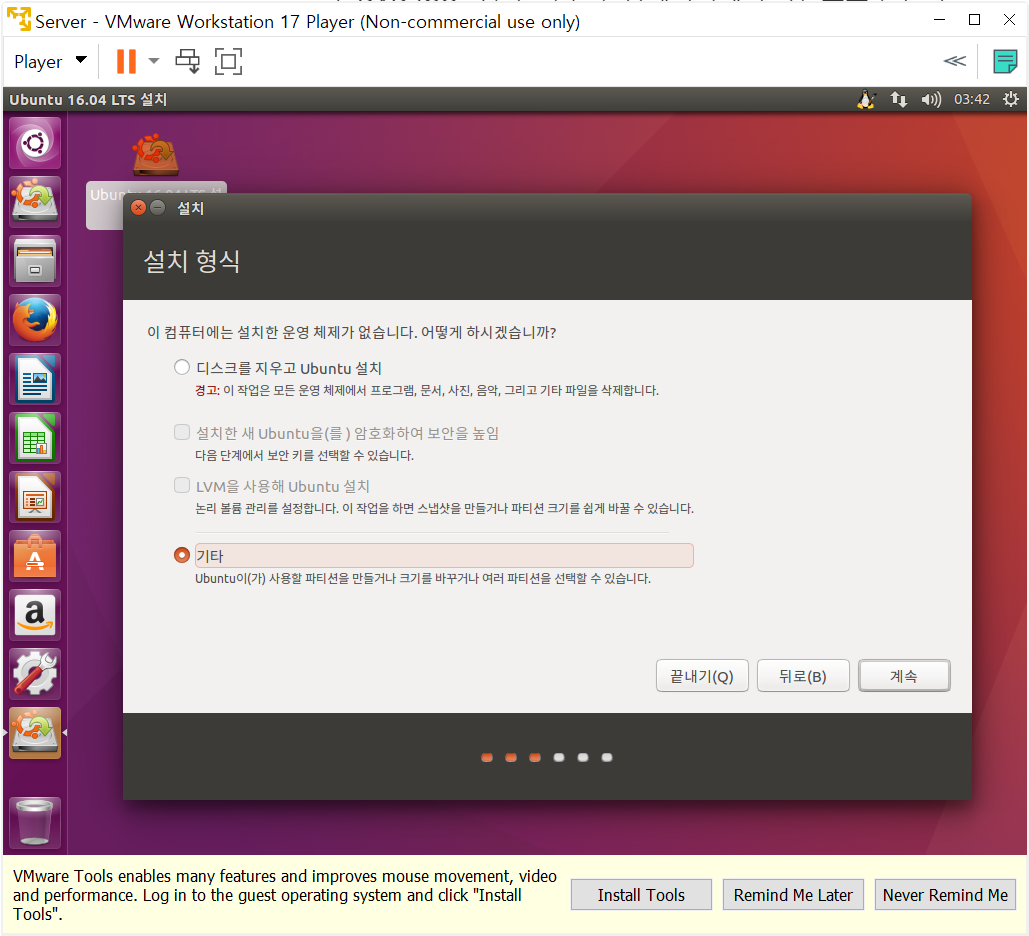Open the Amazon launcher in the dock
This screenshot has width=1029, height=936.
point(35,615)
